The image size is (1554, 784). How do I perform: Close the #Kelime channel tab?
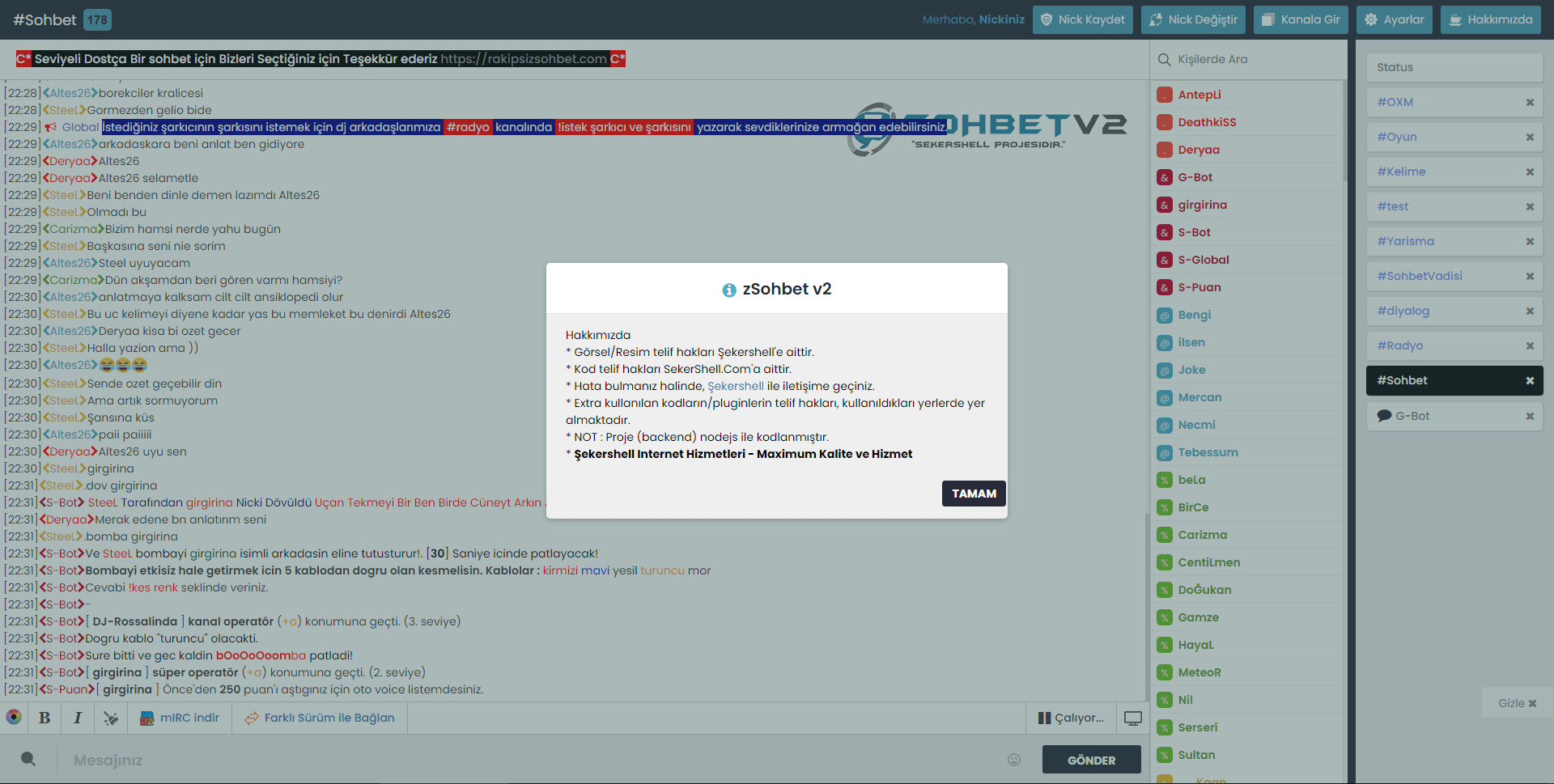pyautogui.click(x=1530, y=172)
